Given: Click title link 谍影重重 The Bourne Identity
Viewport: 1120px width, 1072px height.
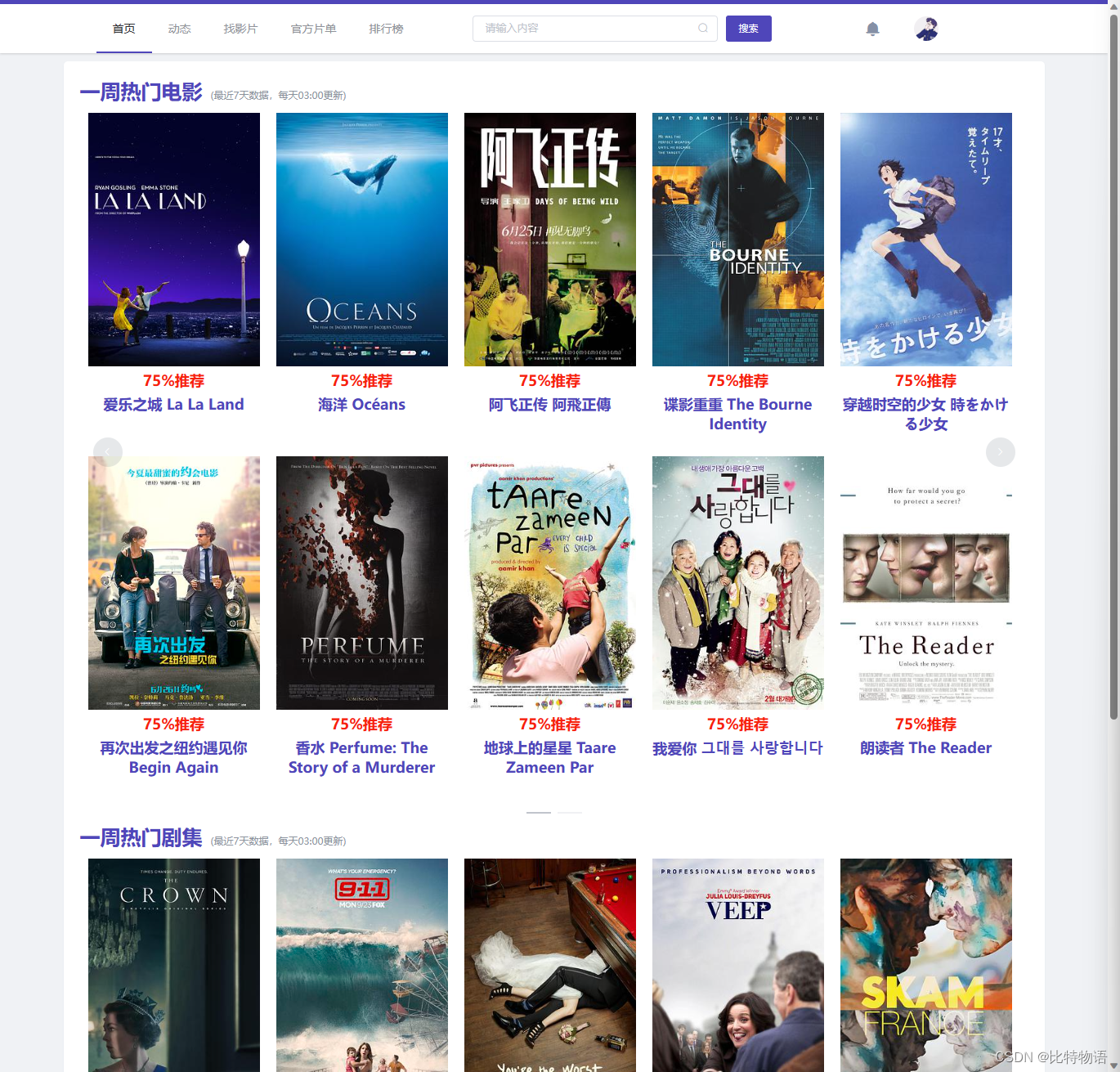Looking at the screenshot, I should point(737,415).
